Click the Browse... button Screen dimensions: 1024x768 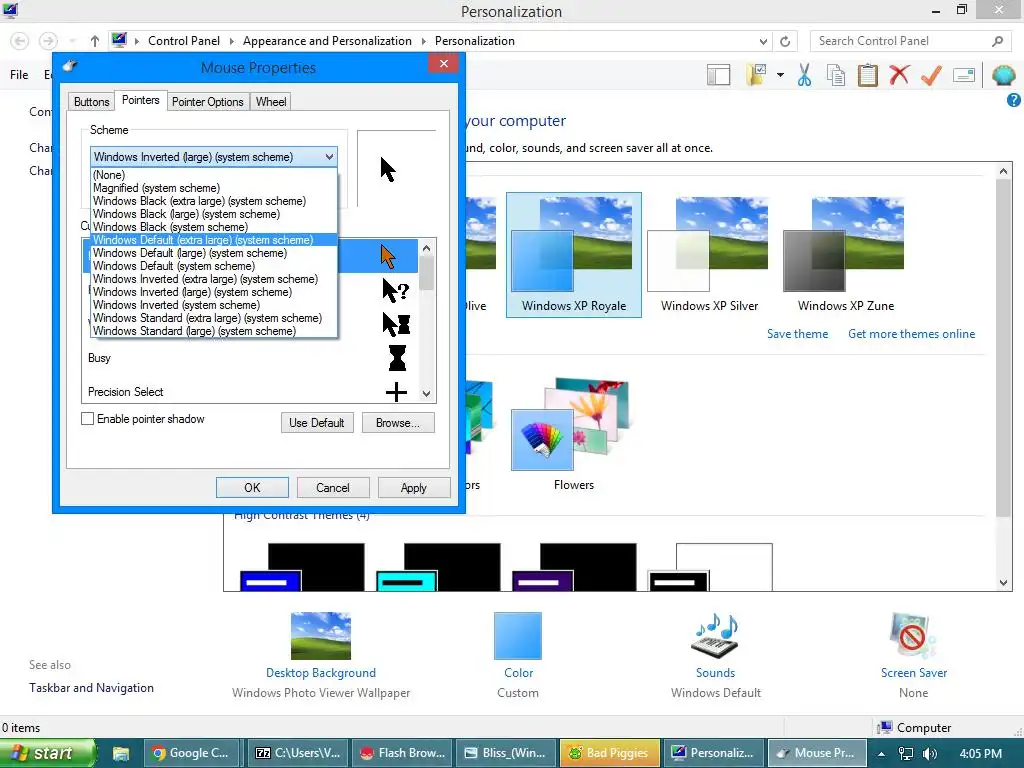(x=398, y=423)
